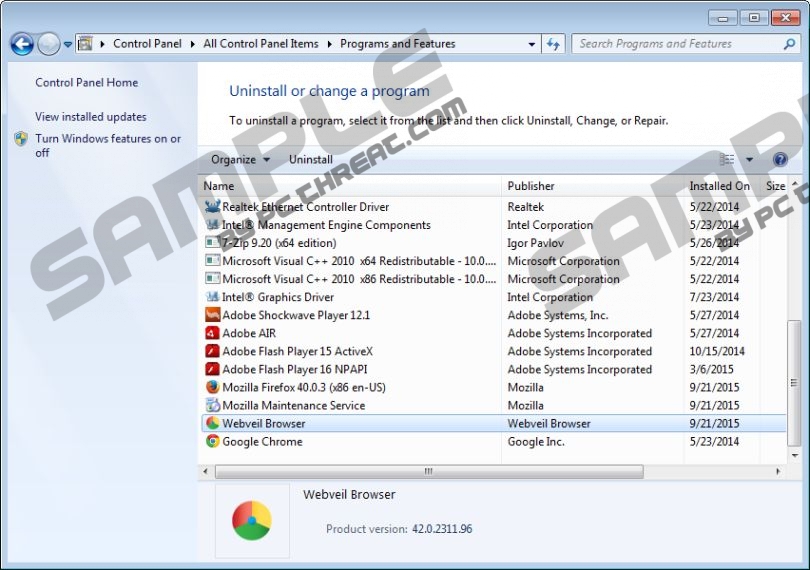810x570 pixels.
Task: Open recent pages dropdown arrow
Action: (x=68, y=44)
